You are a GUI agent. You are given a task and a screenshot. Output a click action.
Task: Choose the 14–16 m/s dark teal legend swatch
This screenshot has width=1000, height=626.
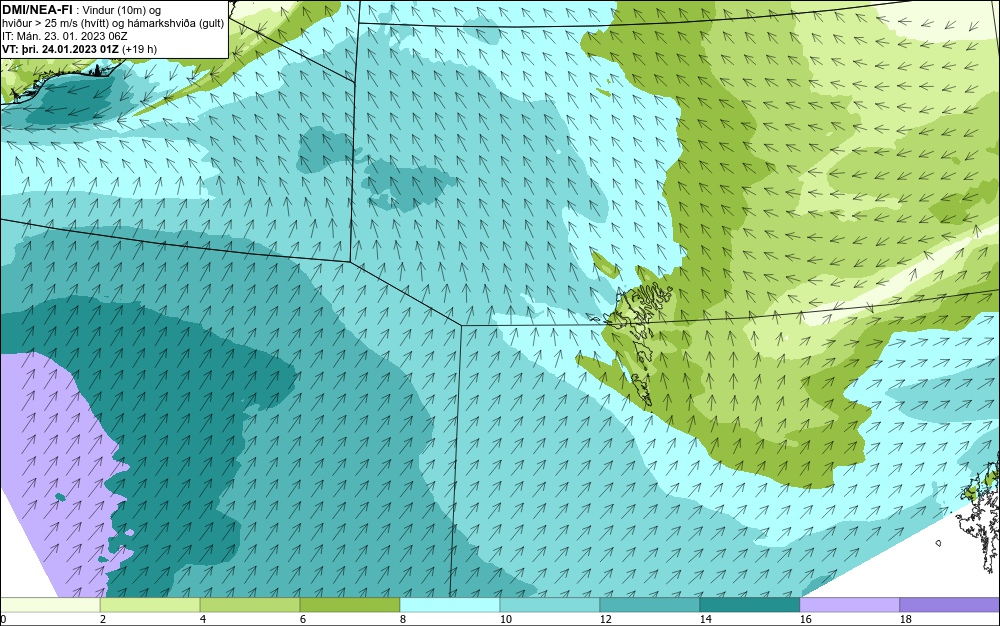point(750,605)
